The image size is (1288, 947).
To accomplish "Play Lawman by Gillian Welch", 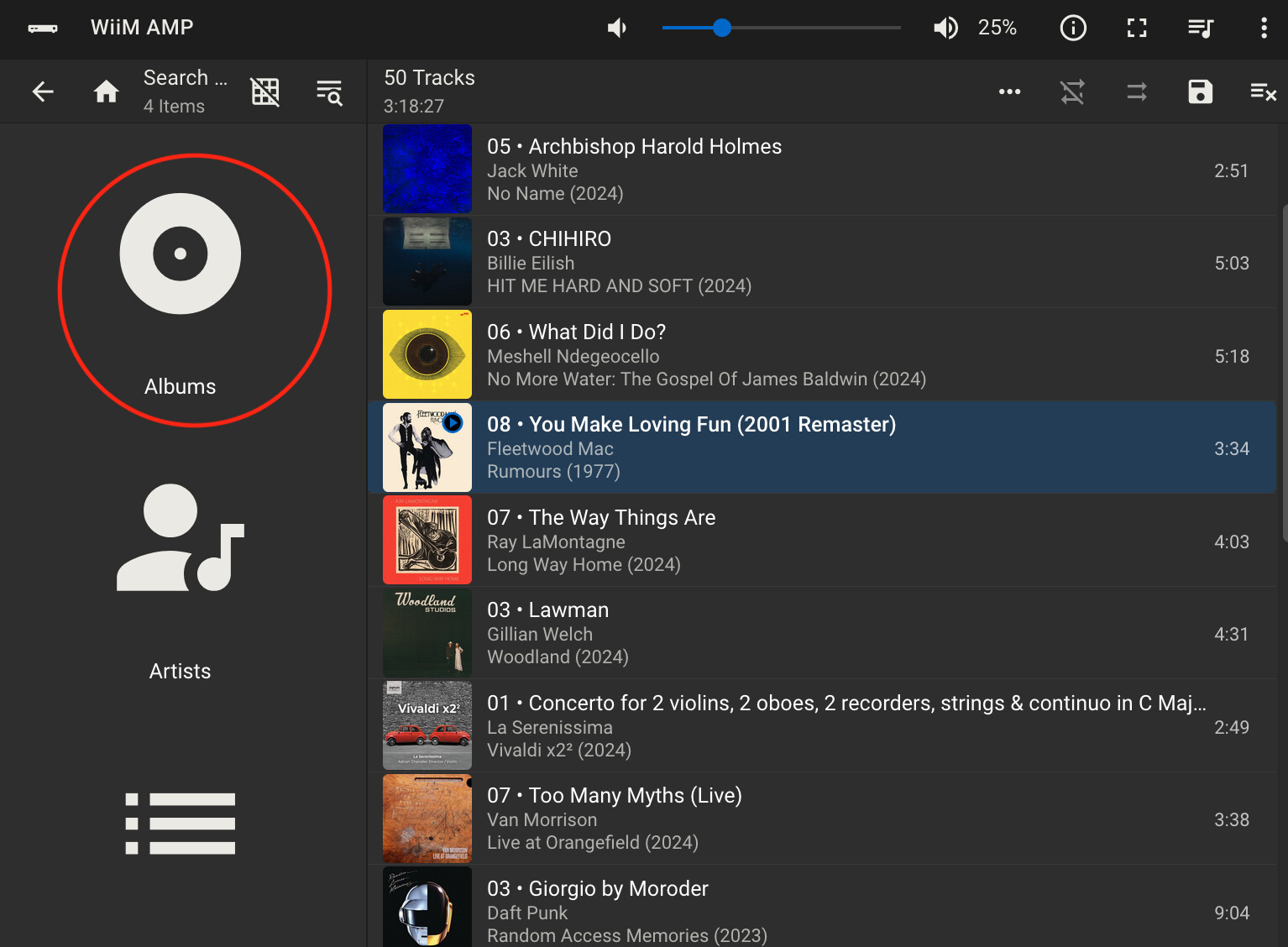I will pyautogui.click(x=822, y=633).
